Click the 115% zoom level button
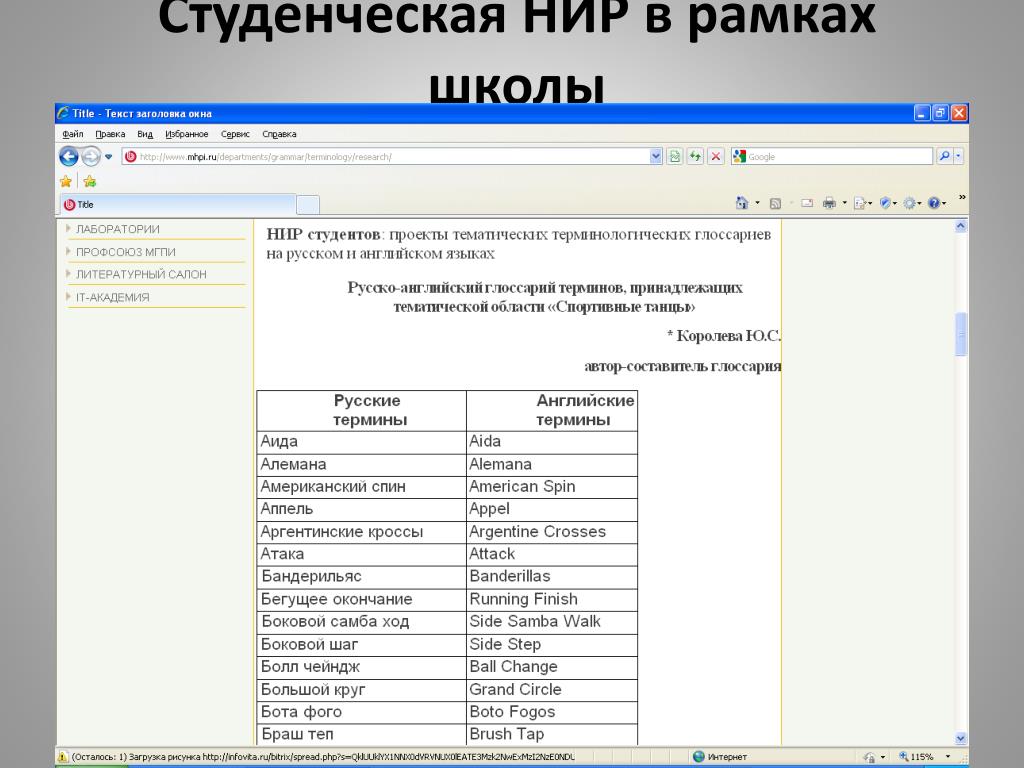Image resolution: width=1024 pixels, height=768 pixels. tap(916, 756)
